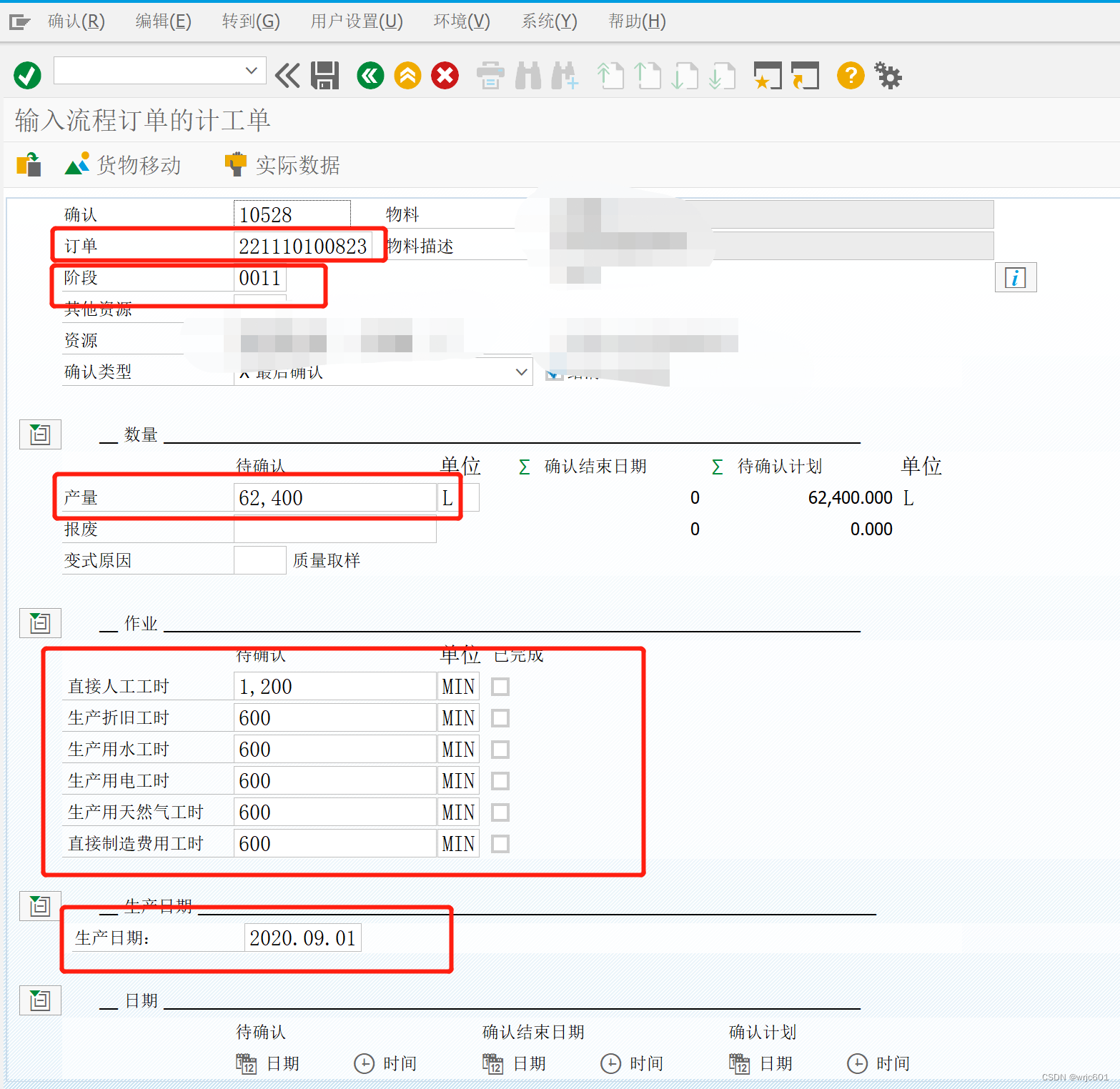Click the Find (binoculars) icon

[x=528, y=75]
